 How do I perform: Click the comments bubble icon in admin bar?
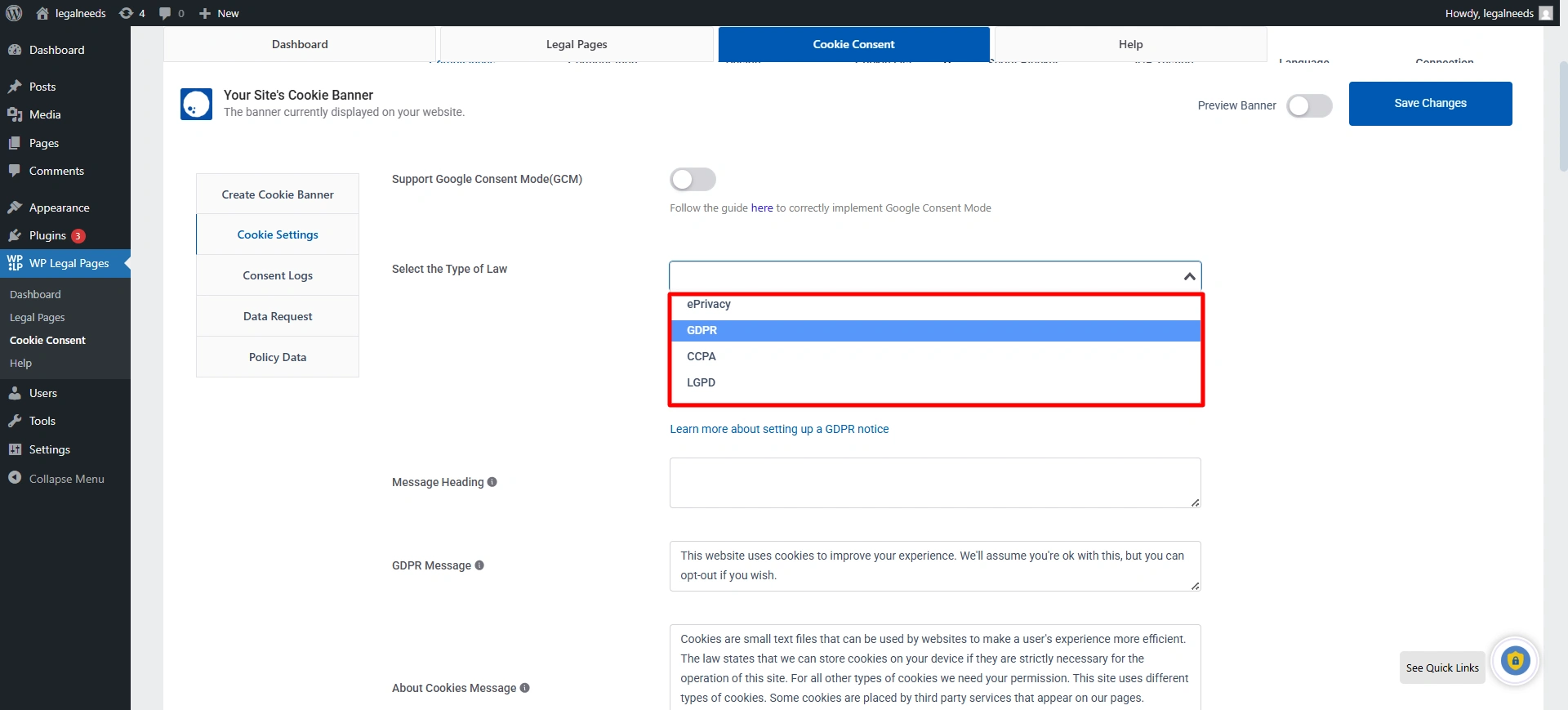click(x=166, y=13)
